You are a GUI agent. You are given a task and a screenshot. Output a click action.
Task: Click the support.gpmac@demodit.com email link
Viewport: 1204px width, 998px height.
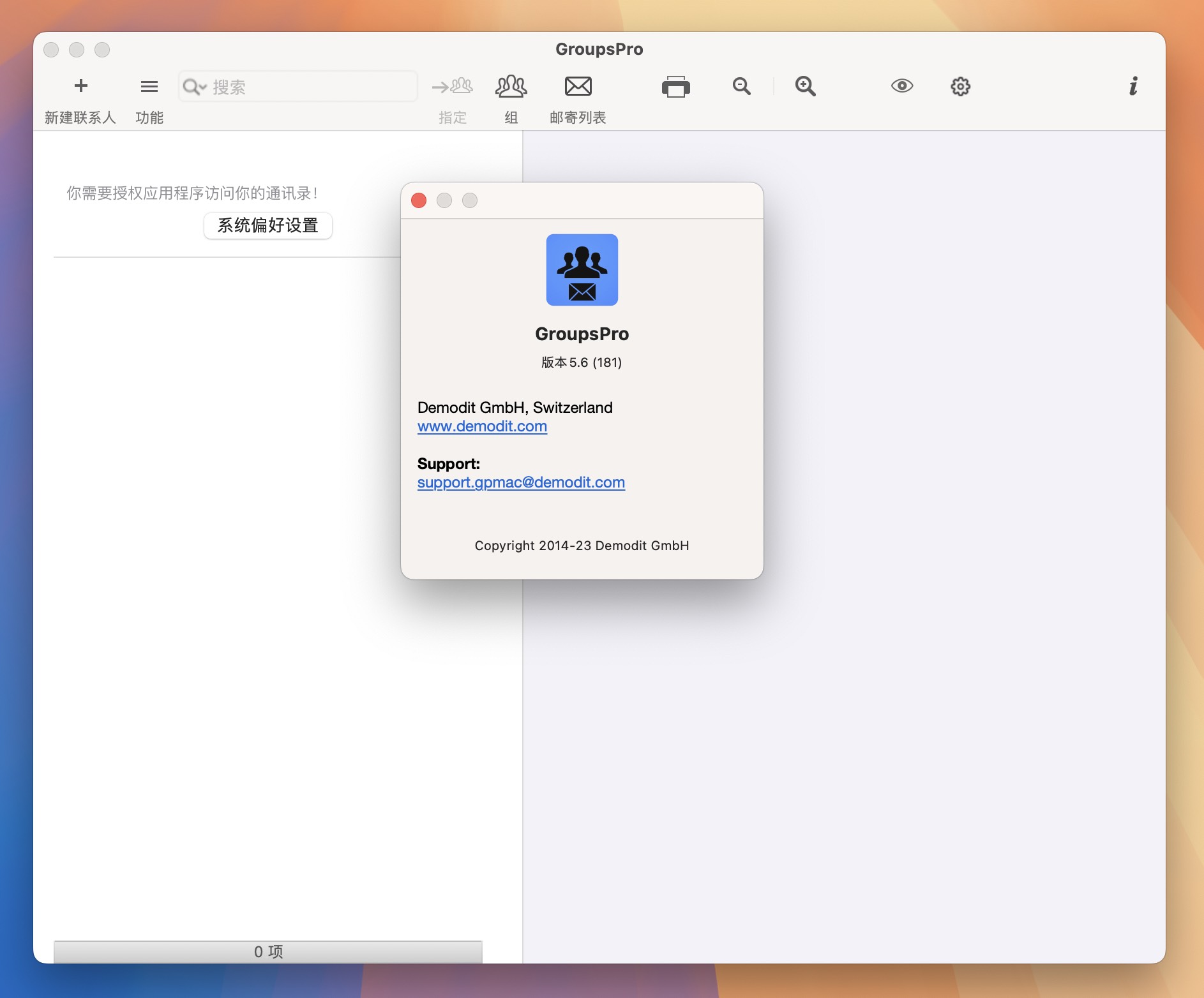(x=521, y=482)
